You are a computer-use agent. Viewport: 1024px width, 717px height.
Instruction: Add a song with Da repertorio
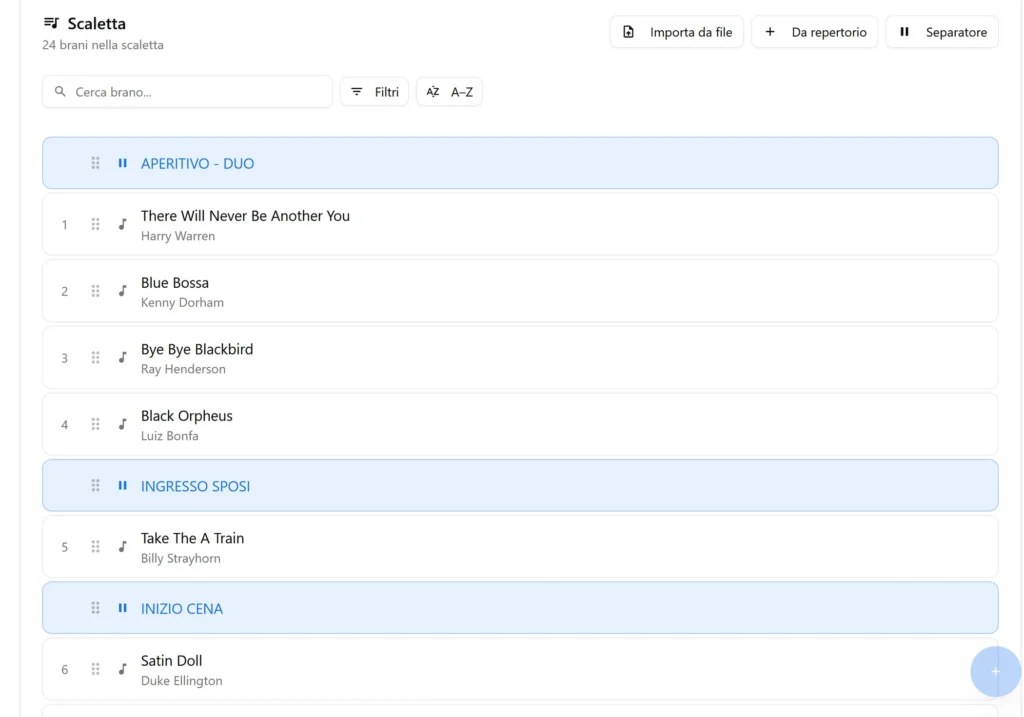814,32
